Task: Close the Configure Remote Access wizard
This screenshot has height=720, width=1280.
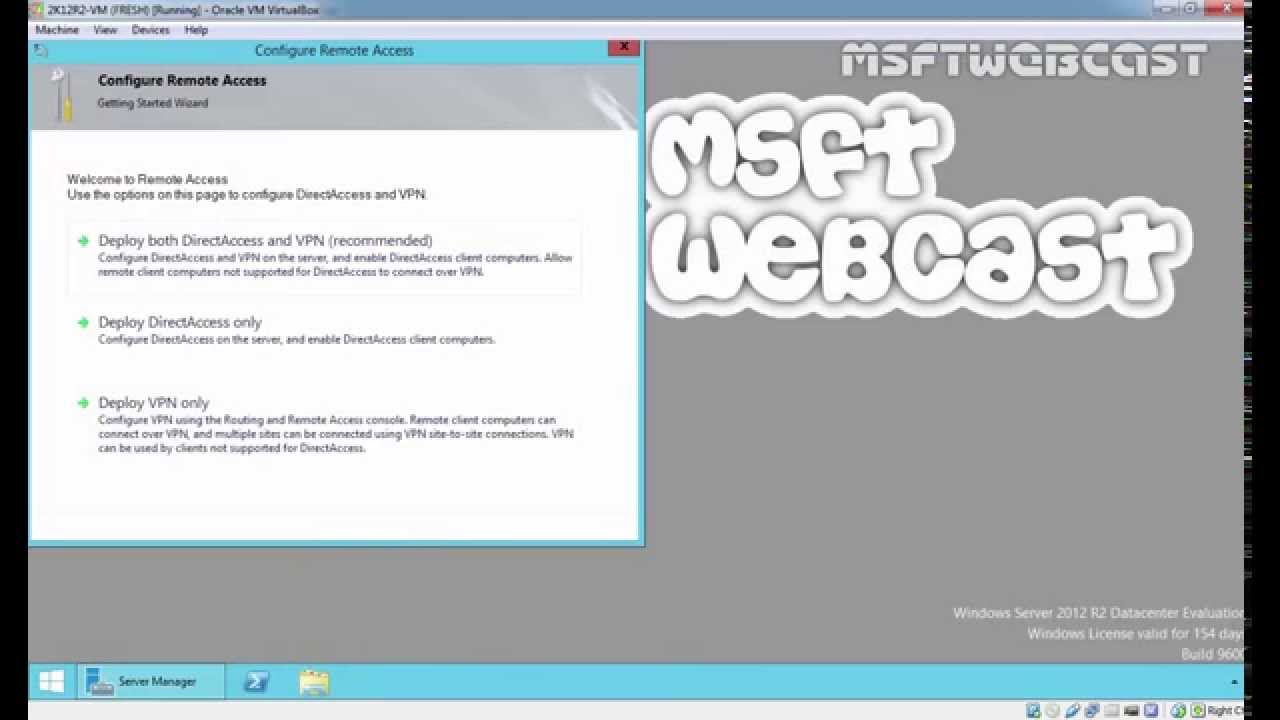Action: 623,47
